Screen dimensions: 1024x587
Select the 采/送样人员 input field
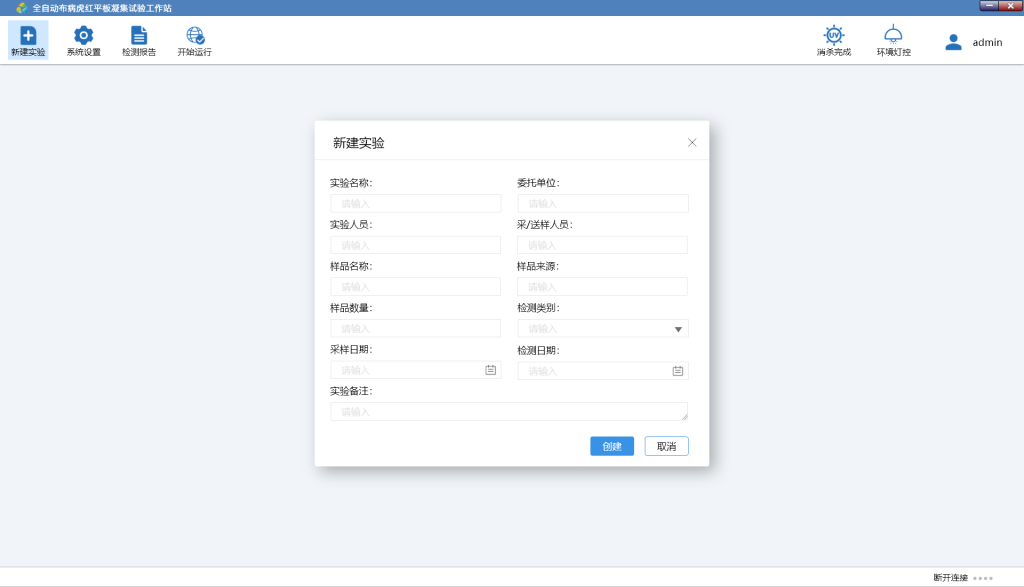[x=602, y=245]
